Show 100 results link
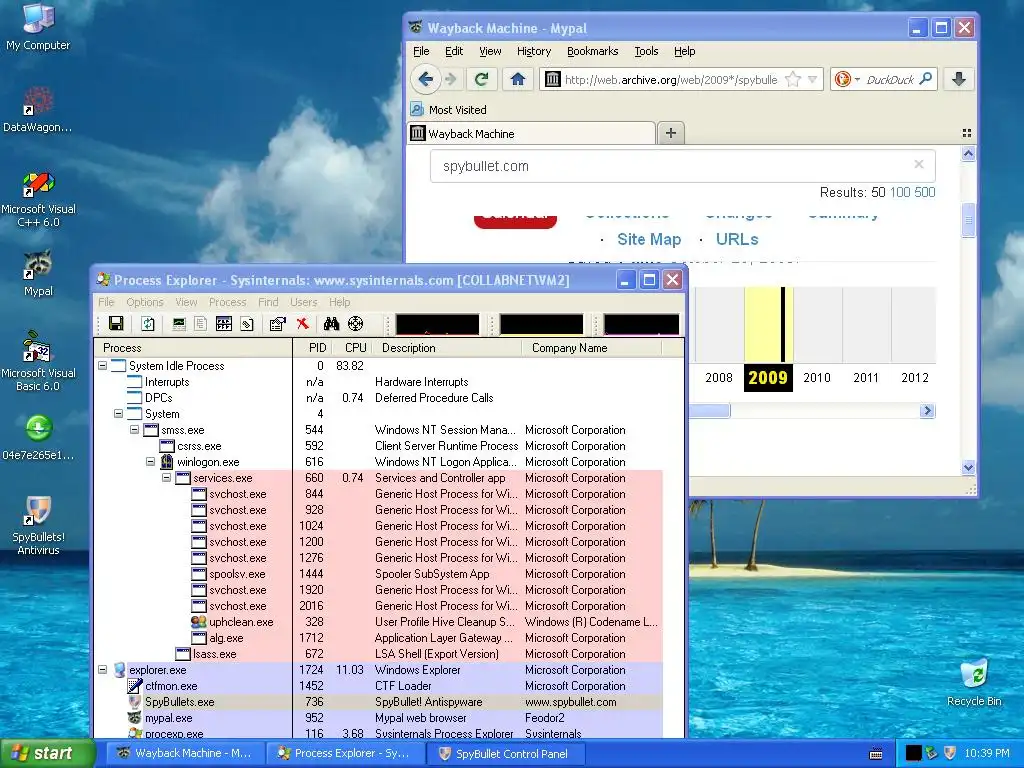Image resolution: width=1024 pixels, height=768 pixels. click(899, 193)
